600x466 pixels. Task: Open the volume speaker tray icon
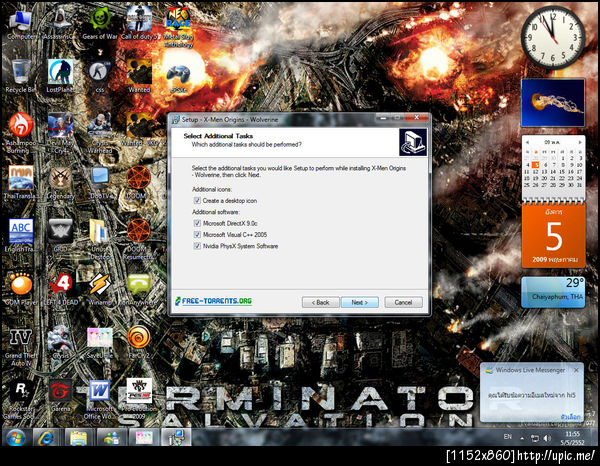pyautogui.click(x=547, y=438)
